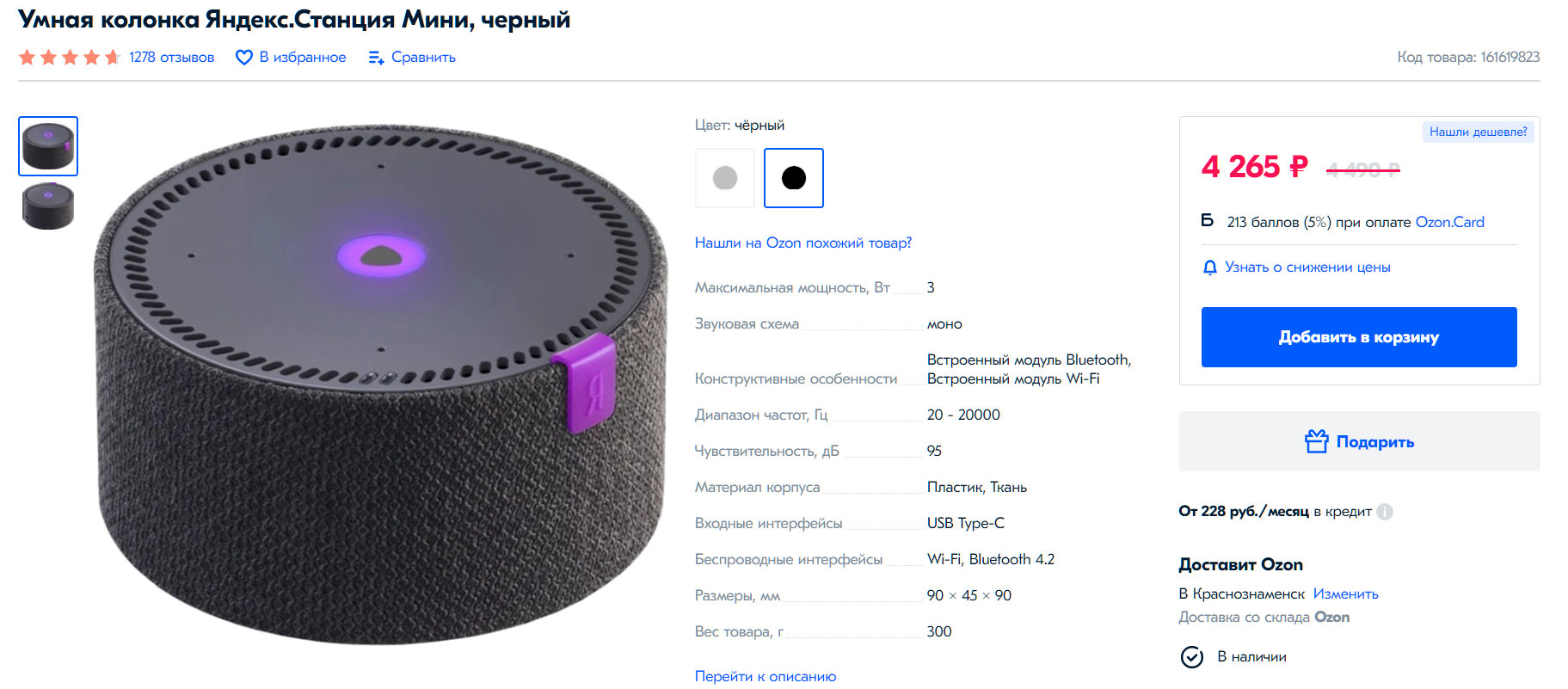Click the large speaker product image
The height and width of the screenshot is (689, 1568).
[x=380, y=383]
